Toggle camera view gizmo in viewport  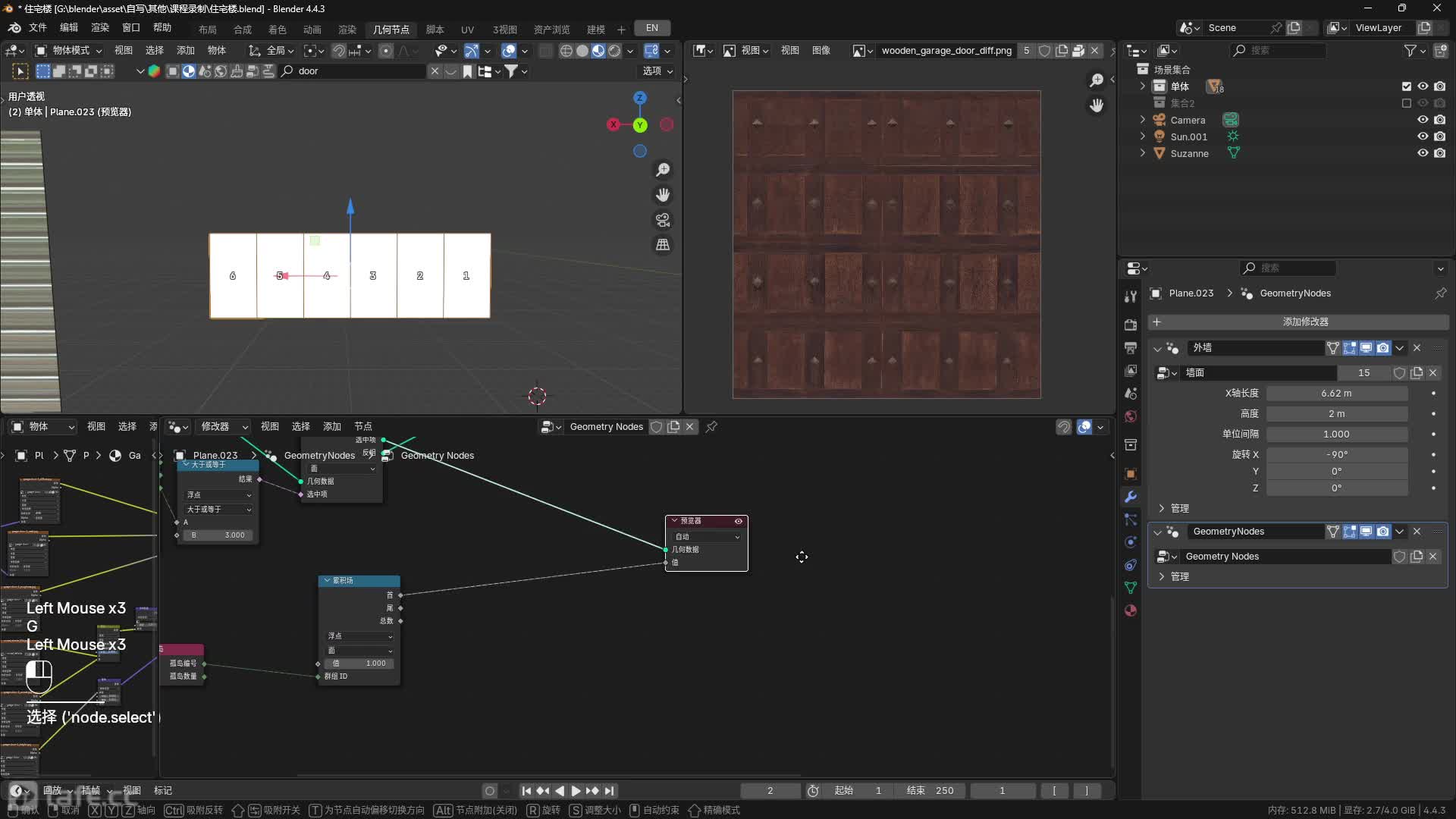[663, 220]
